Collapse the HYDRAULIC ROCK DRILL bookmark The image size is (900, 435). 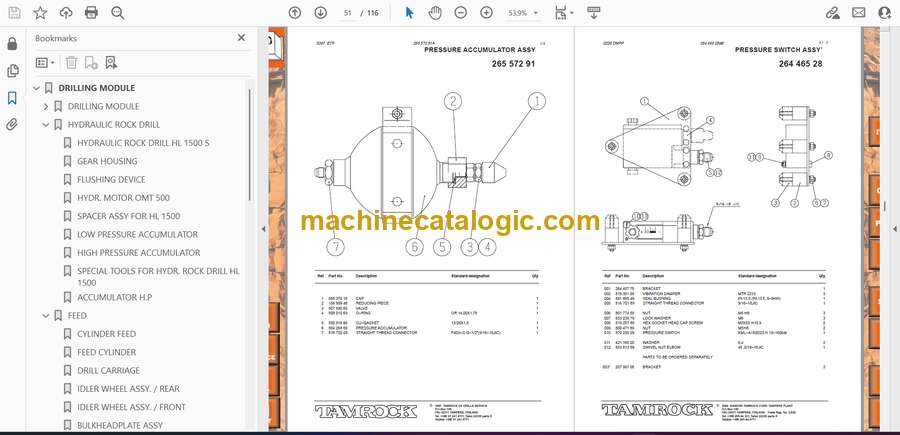click(x=46, y=125)
